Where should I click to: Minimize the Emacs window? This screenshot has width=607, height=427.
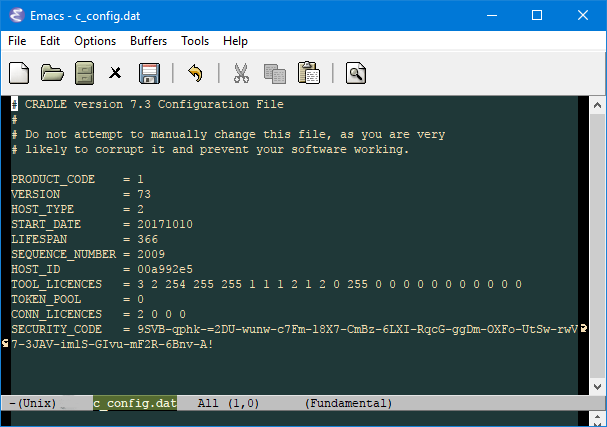pos(492,15)
